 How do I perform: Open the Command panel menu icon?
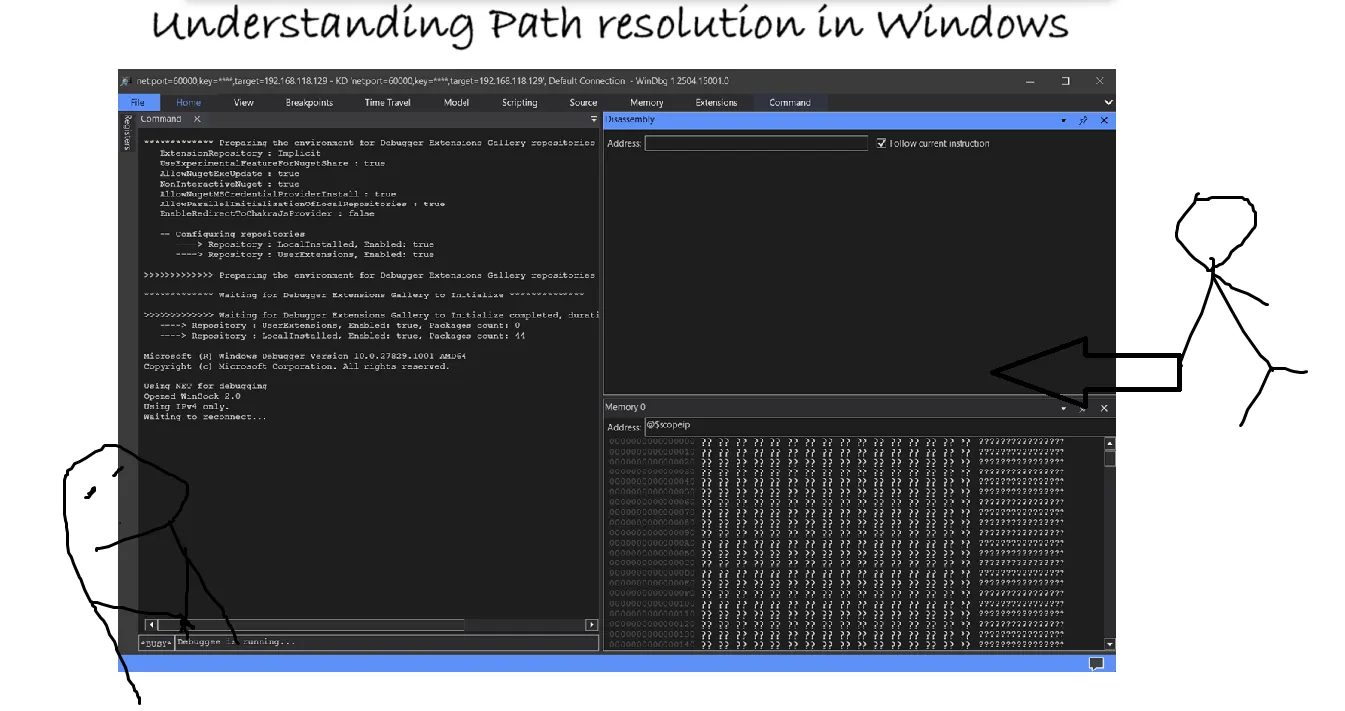593,118
